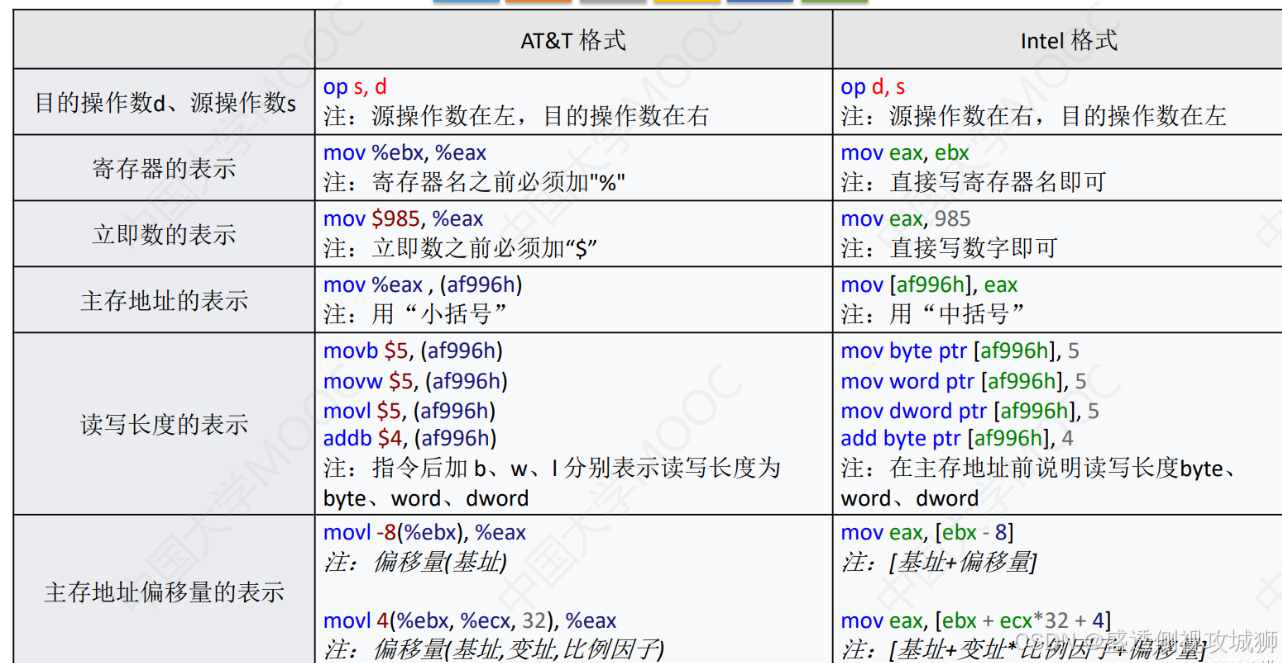
Task: Click the note about adding "%" before registers
Action: pyautogui.click(x=475, y=182)
